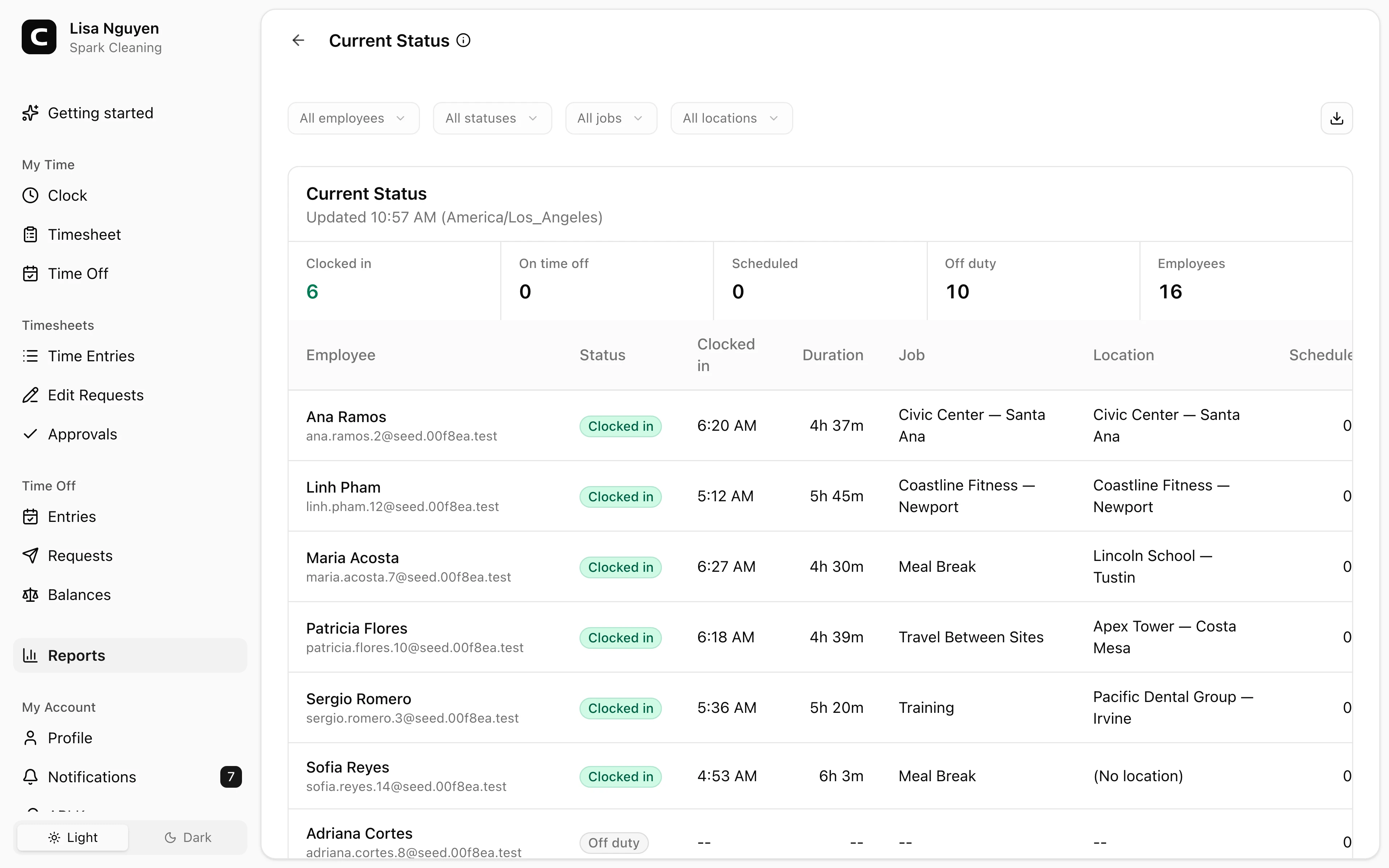The image size is (1389, 868).
Task: Click the Scheduled summary card
Action: click(820, 281)
